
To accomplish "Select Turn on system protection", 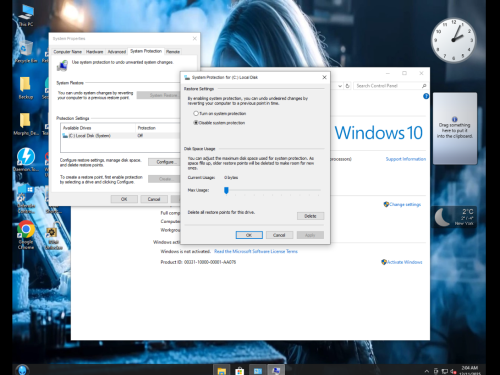I will point(220,114).
